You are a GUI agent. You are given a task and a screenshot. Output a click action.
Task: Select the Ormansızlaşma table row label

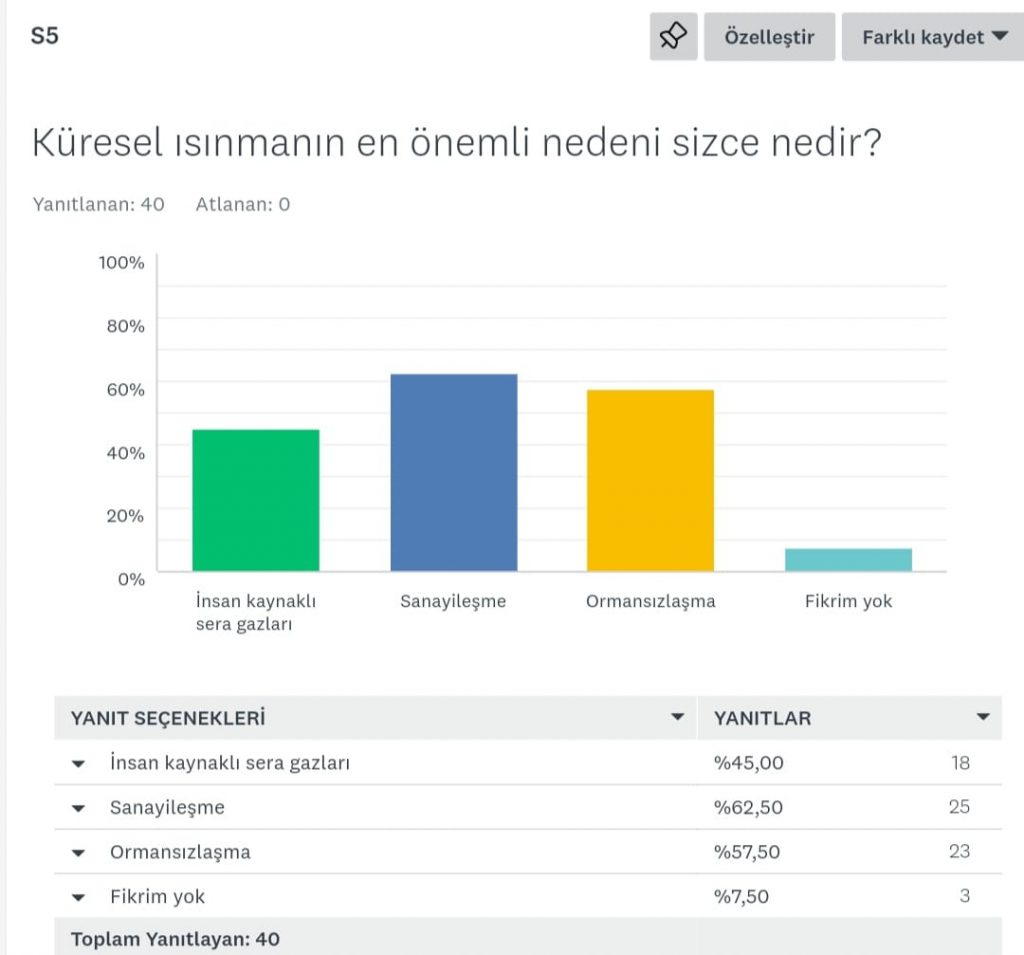180,852
